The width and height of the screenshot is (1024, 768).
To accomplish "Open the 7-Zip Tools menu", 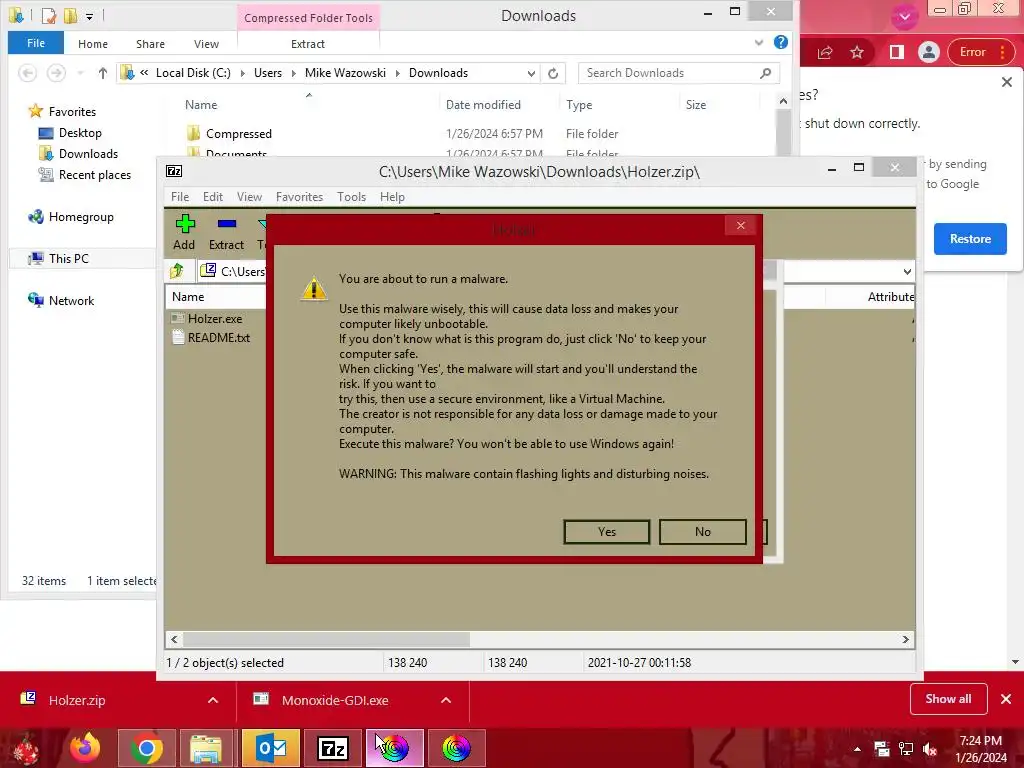I will [x=351, y=197].
